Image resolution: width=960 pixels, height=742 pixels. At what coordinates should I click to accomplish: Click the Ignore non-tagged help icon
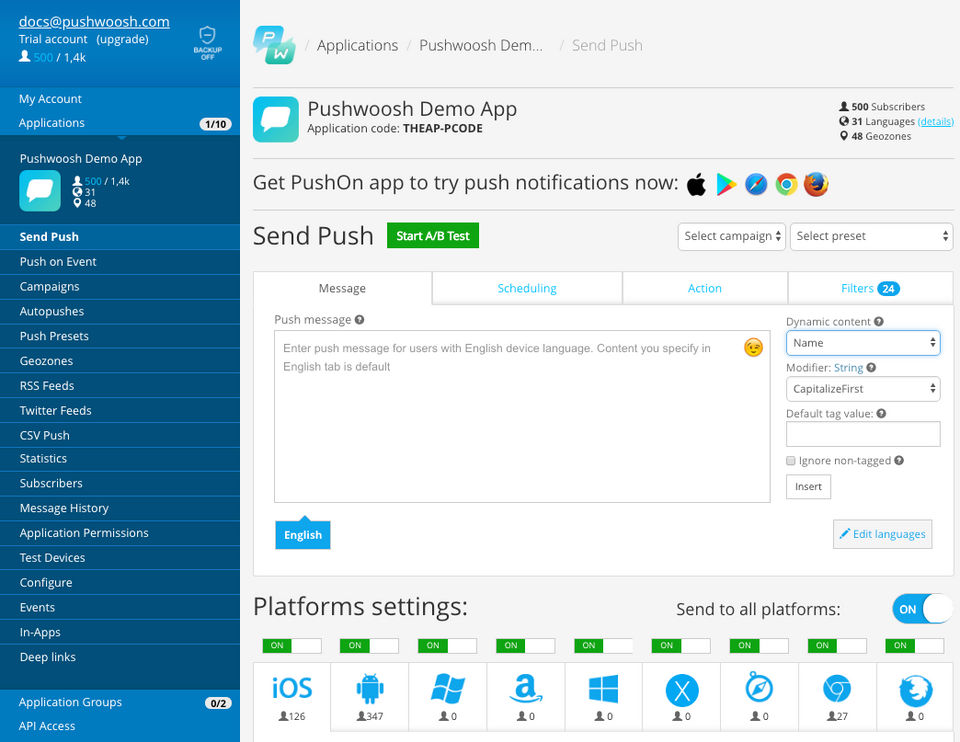(899, 460)
